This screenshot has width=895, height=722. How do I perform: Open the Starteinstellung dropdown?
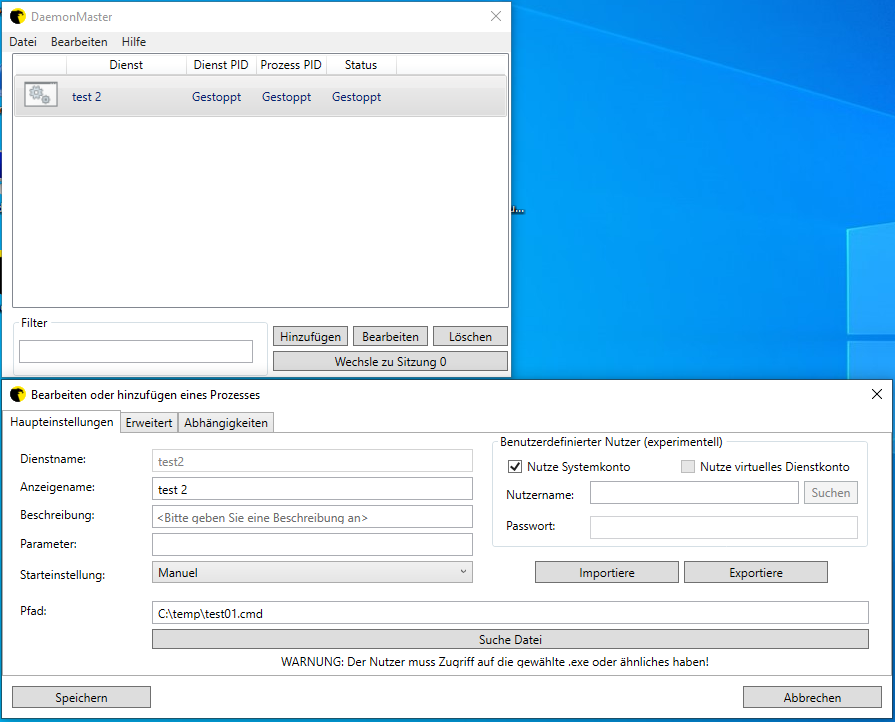312,572
